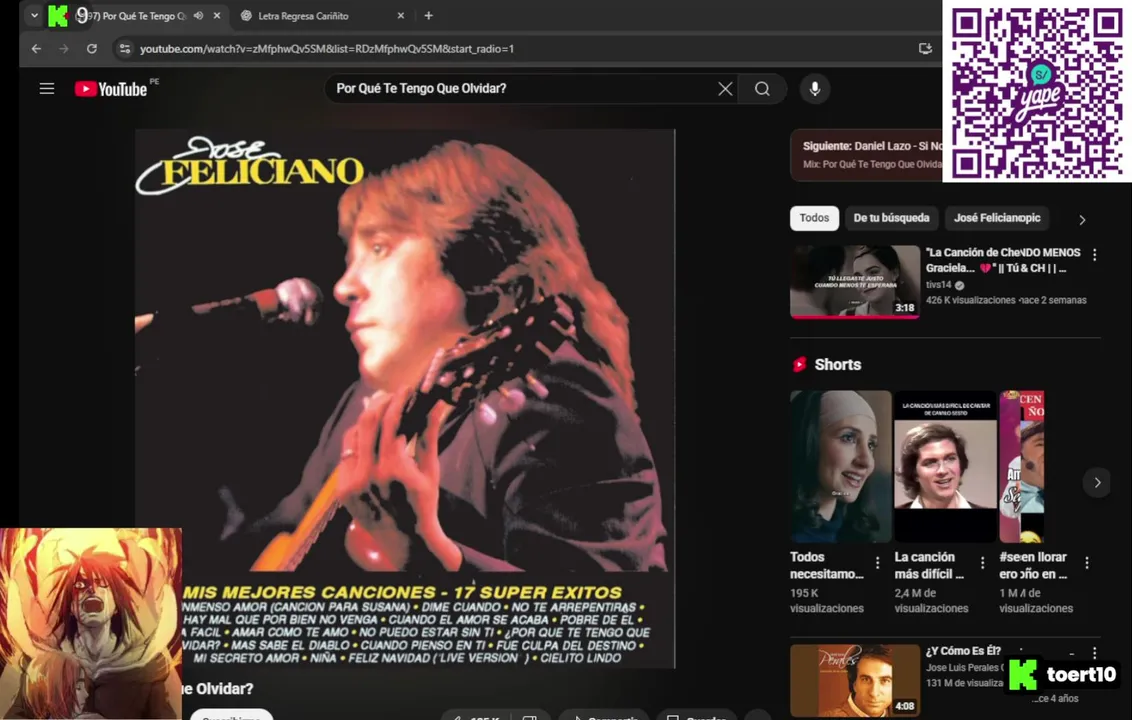Reload the YouTube page

click(92, 48)
